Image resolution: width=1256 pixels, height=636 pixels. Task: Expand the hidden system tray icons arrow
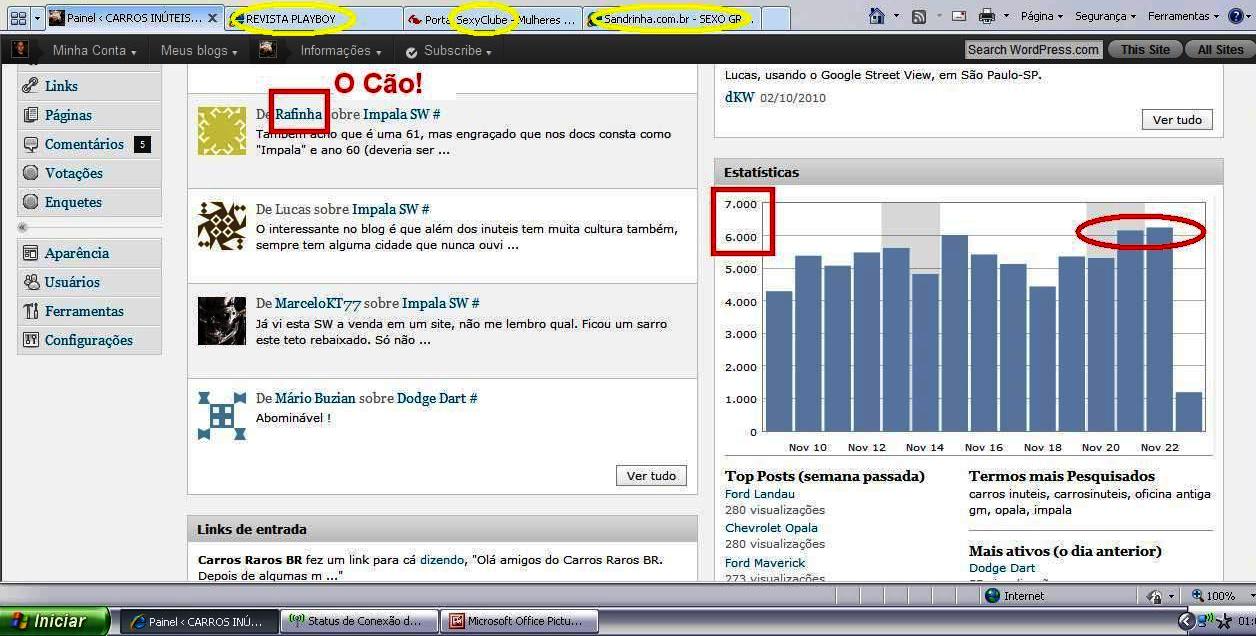1186,621
